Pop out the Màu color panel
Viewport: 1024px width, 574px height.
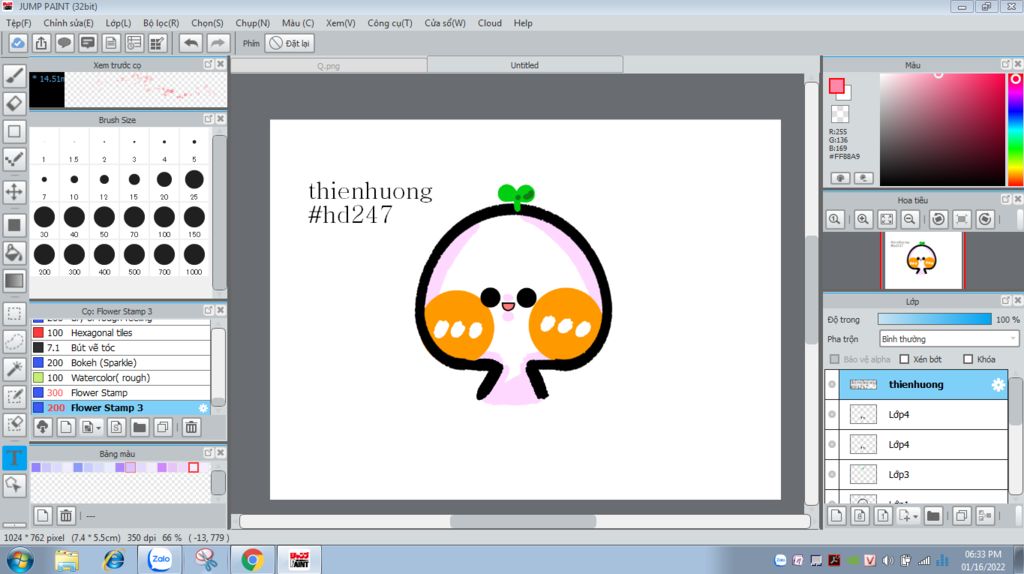[x=1006, y=65]
